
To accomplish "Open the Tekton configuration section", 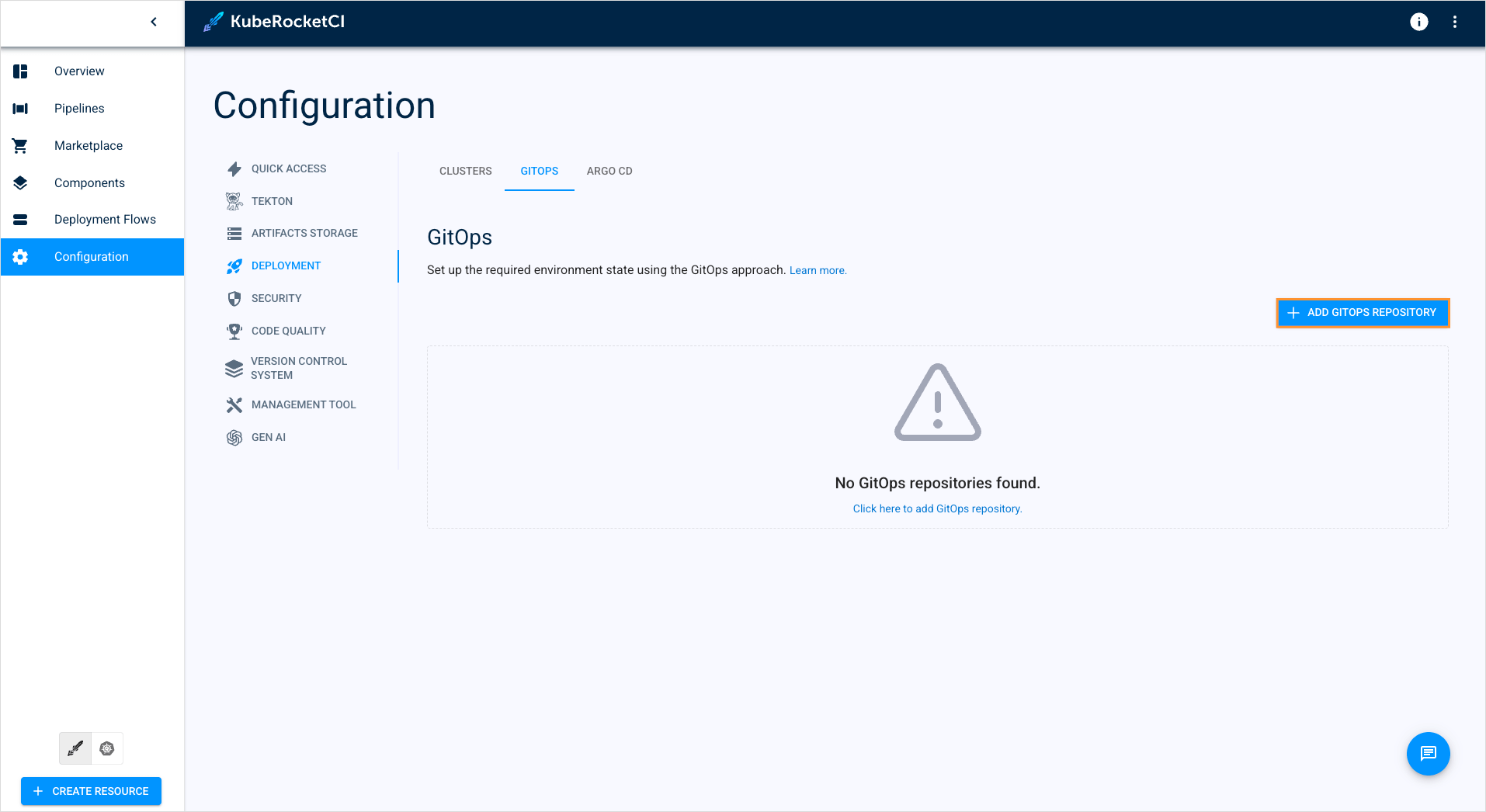I will [x=271, y=201].
